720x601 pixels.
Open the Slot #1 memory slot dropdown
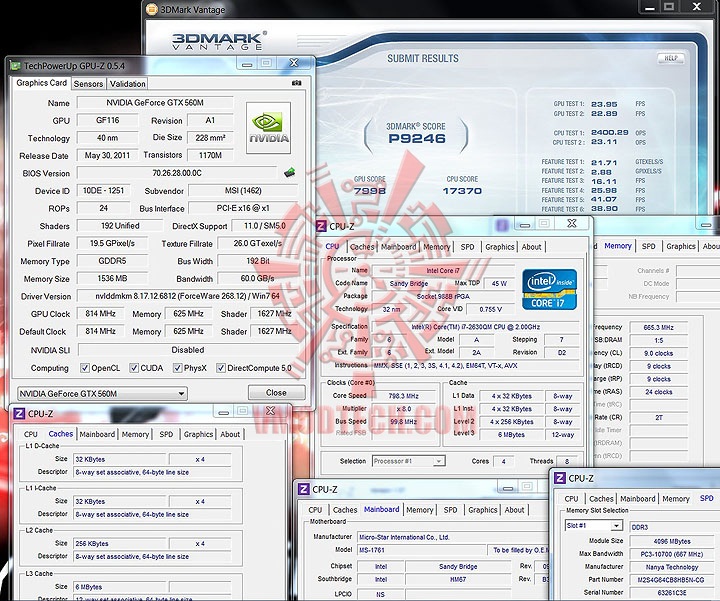click(x=594, y=526)
